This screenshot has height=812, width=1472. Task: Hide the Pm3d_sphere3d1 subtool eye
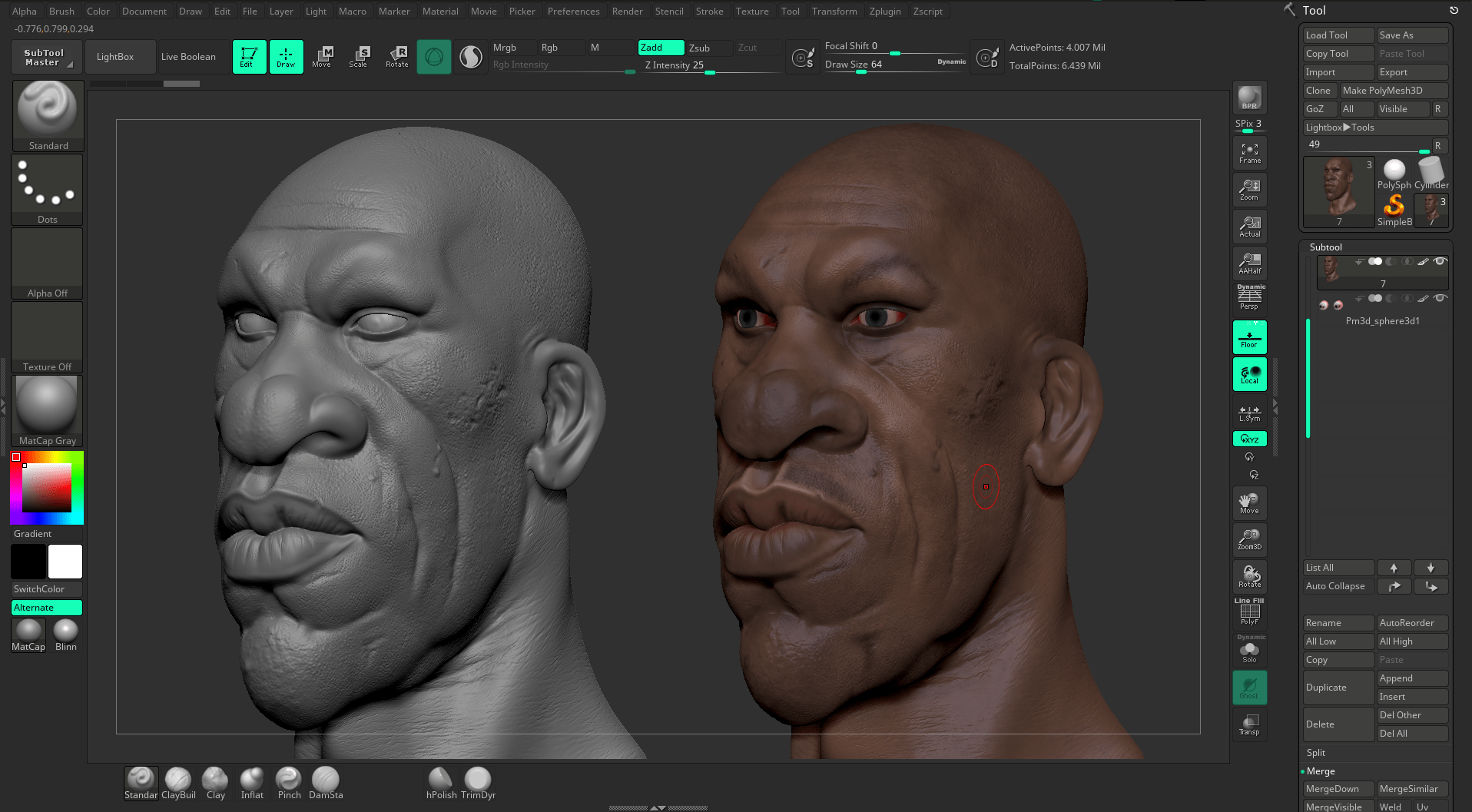tap(1441, 298)
